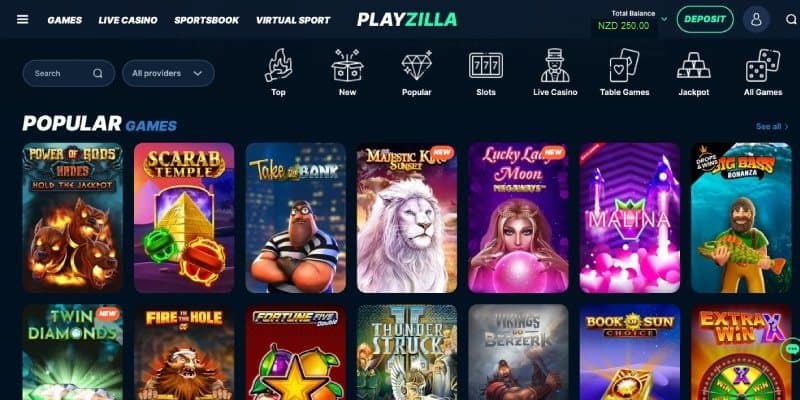Open the live chat bubble icon
The width and height of the screenshot is (800, 400).
792,349
